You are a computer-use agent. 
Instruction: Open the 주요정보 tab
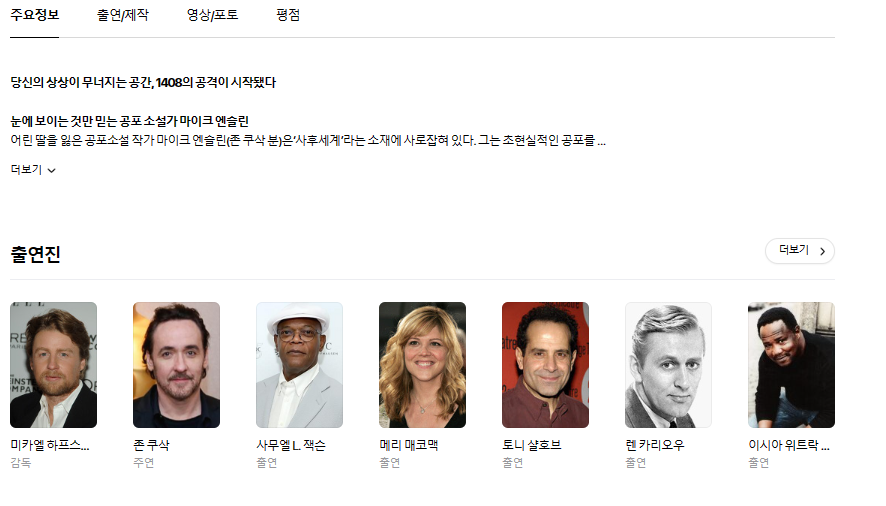click(x=34, y=15)
